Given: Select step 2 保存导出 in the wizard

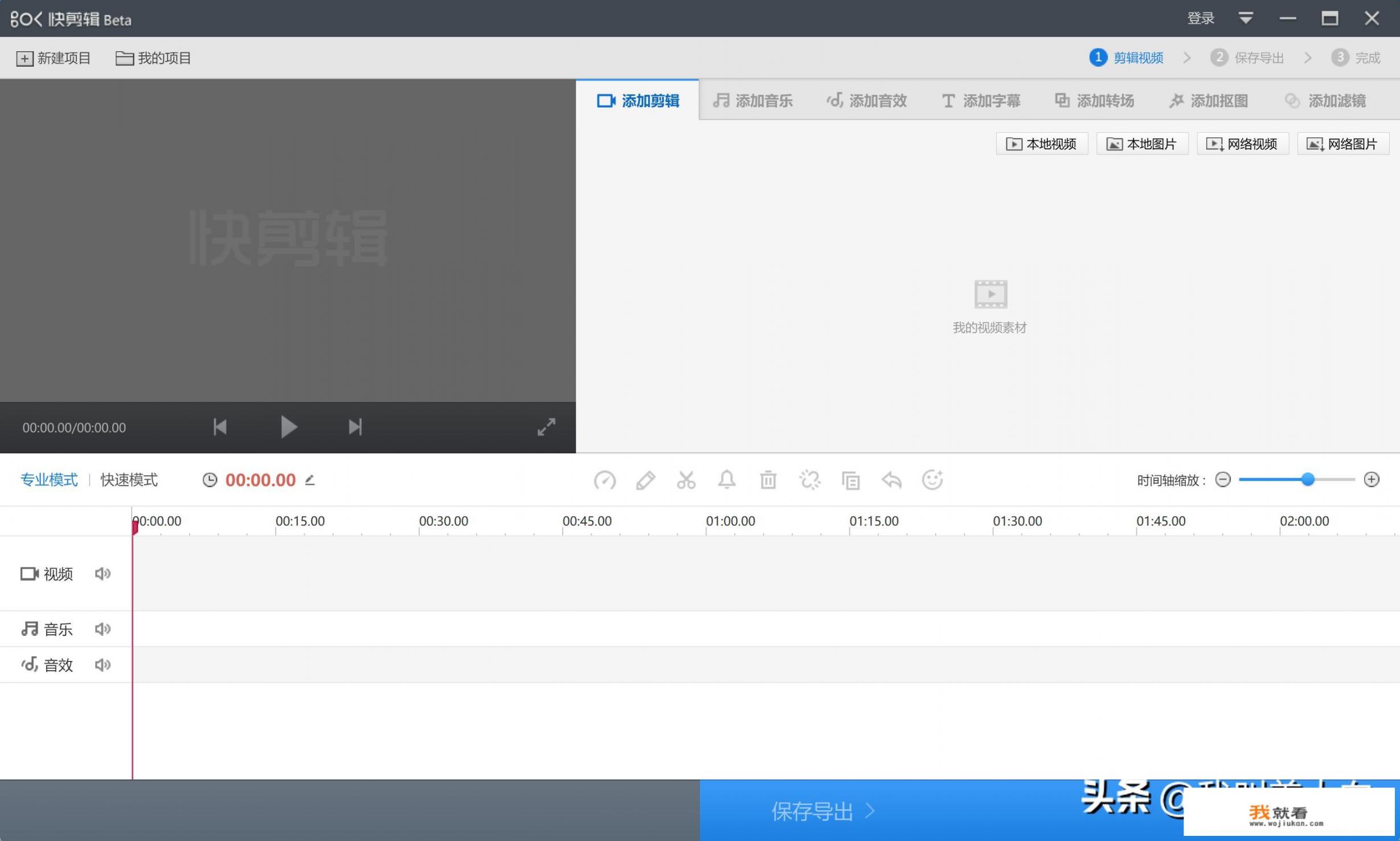Looking at the screenshot, I should coord(1247,58).
